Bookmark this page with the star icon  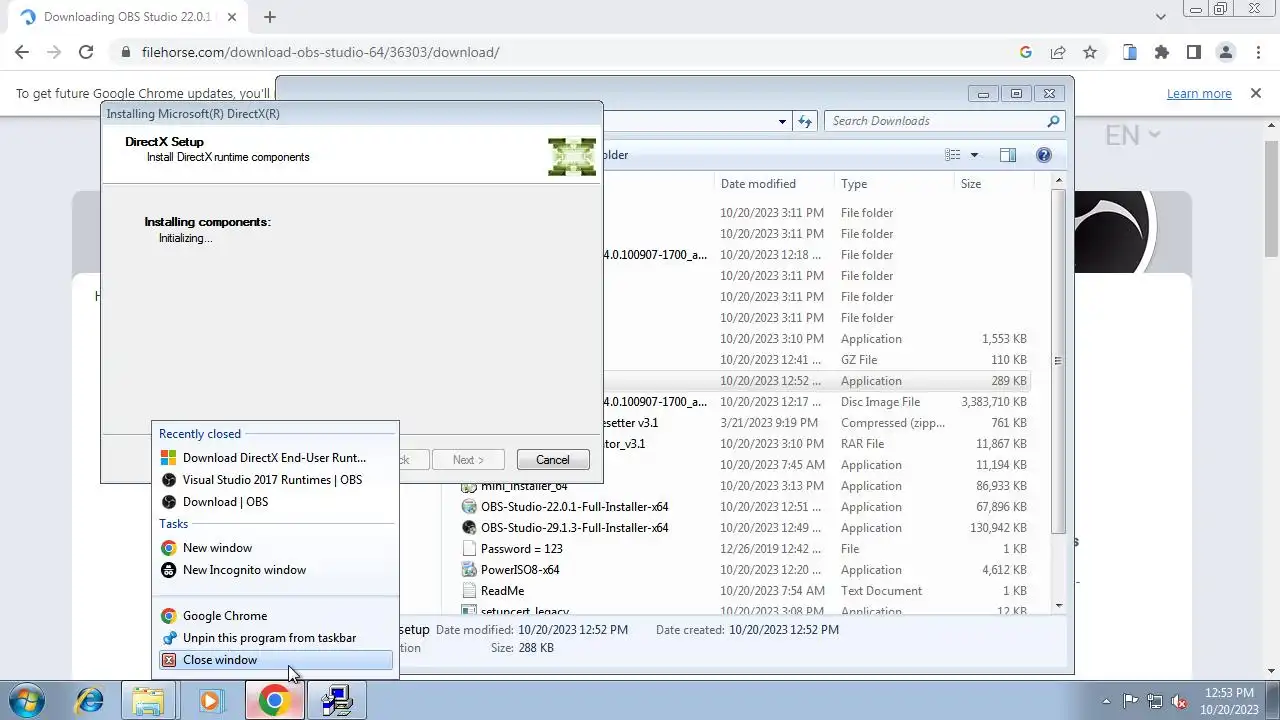[1090, 52]
